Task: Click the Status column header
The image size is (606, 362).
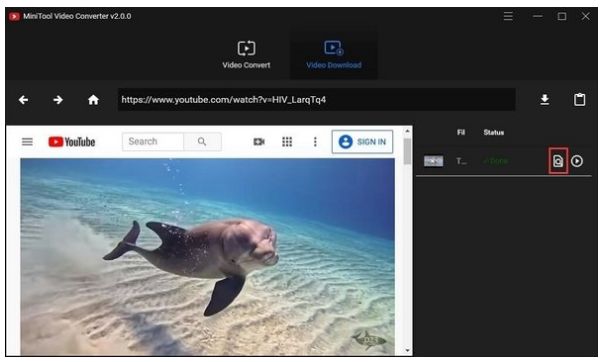Action: tap(494, 133)
